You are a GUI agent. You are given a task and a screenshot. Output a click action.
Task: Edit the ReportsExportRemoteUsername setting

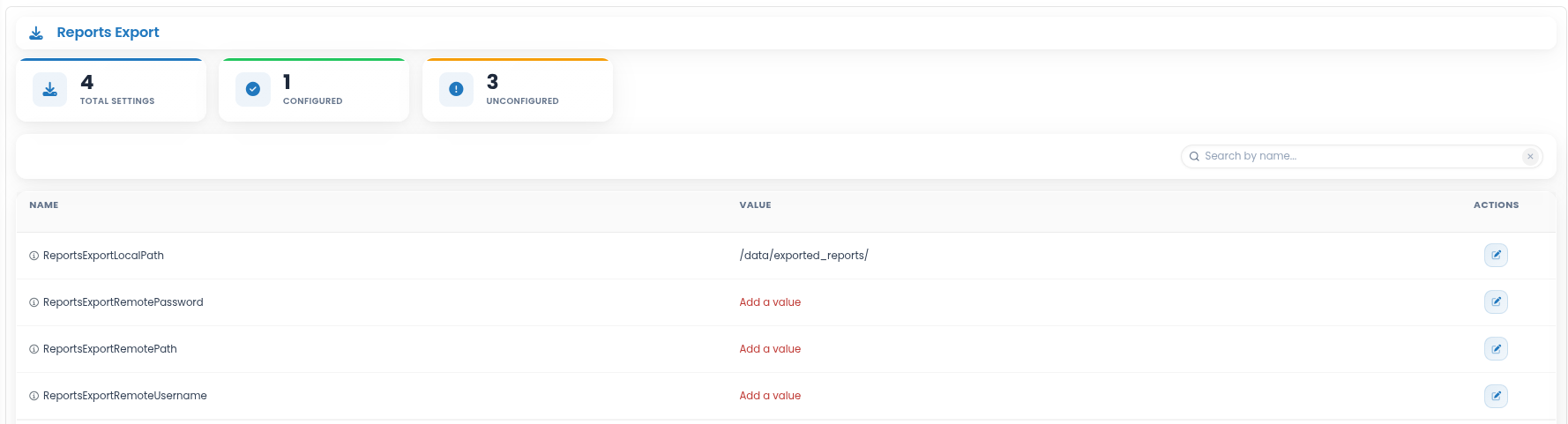click(x=1496, y=396)
